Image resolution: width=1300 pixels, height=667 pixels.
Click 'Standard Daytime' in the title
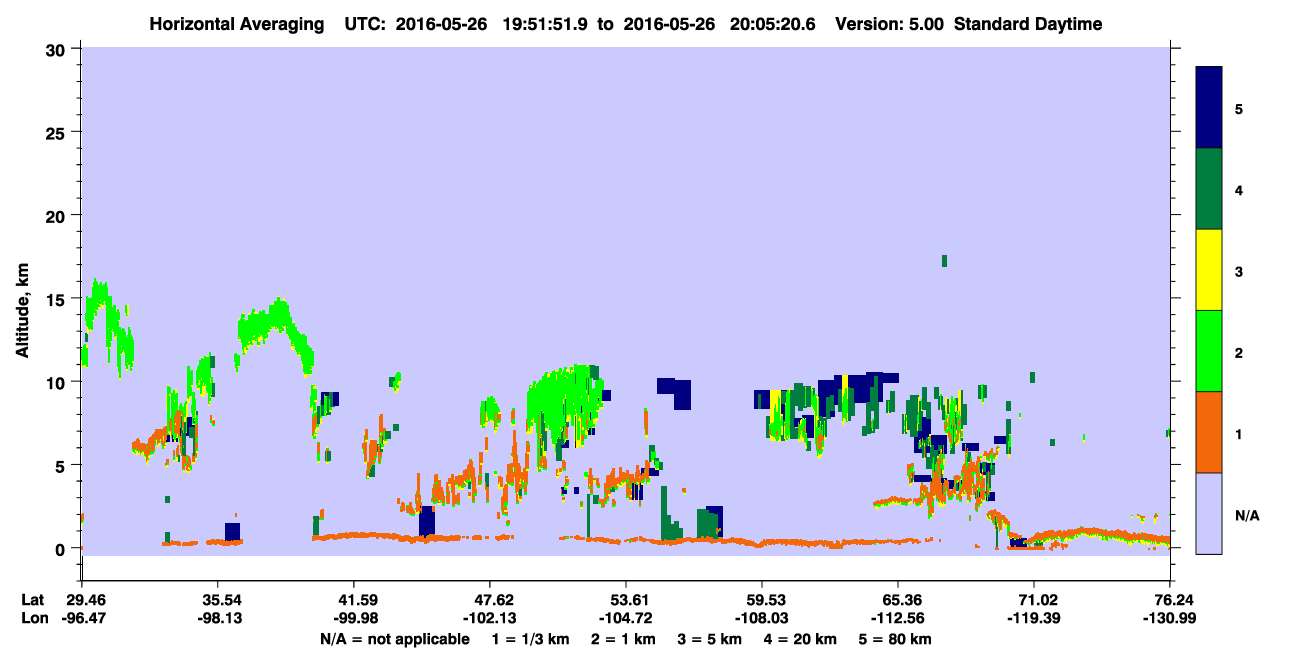click(1028, 24)
